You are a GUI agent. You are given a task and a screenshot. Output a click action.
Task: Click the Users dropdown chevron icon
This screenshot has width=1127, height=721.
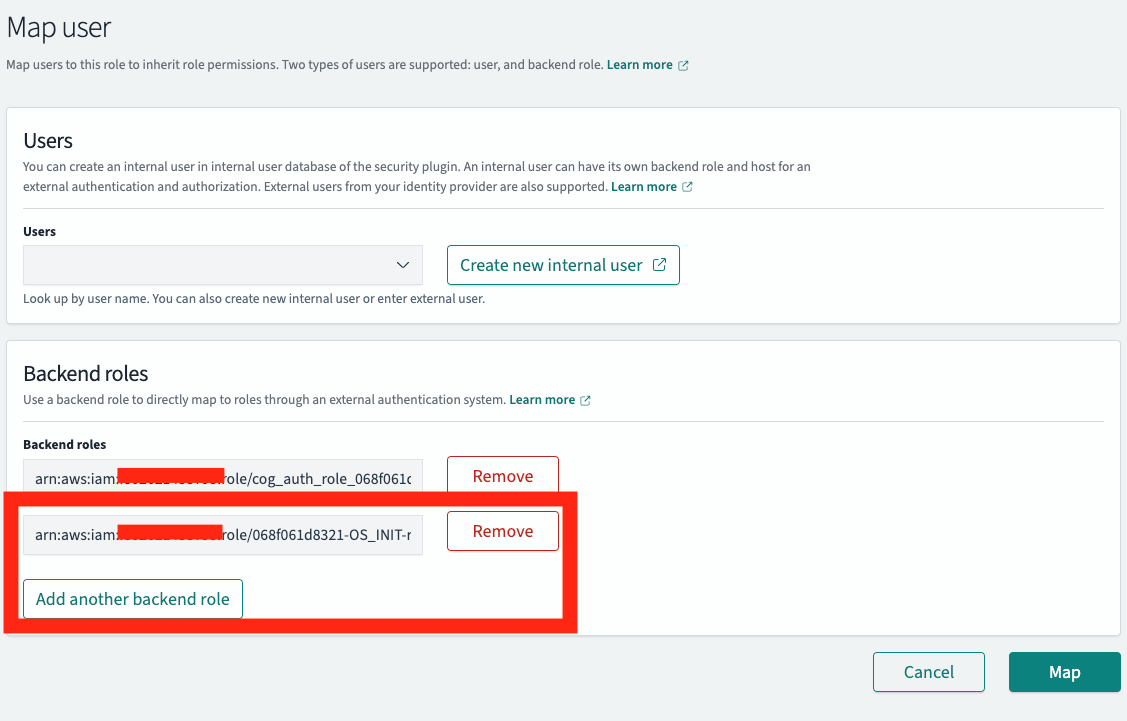tap(404, 265)
